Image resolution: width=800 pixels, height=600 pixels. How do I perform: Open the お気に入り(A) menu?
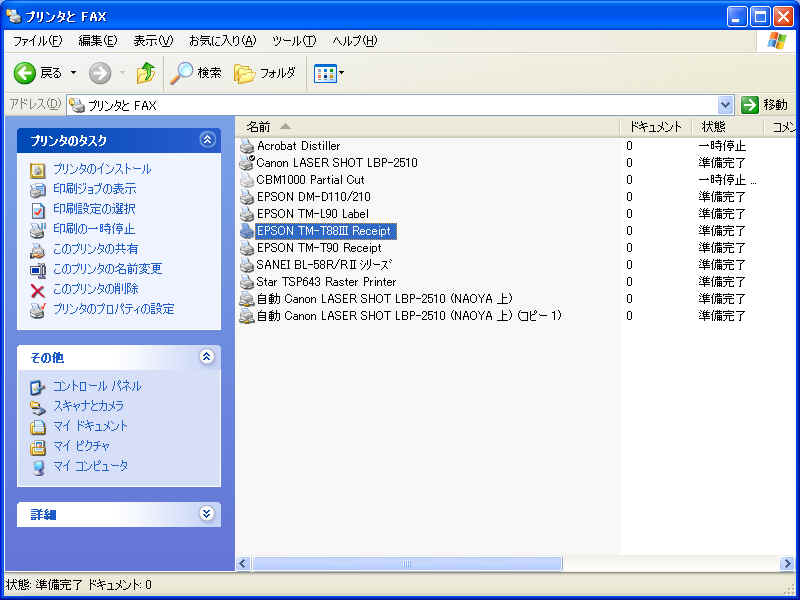coord(222,41)
